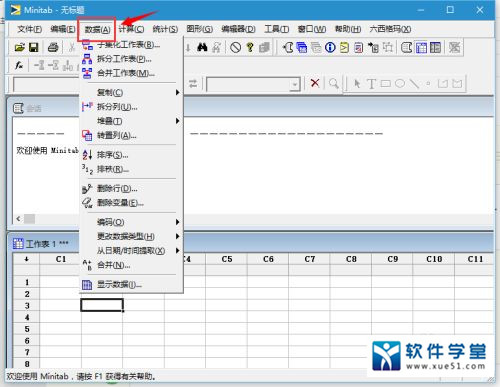
Task: Click the Save Project disk icon
Action: [34, 48]
